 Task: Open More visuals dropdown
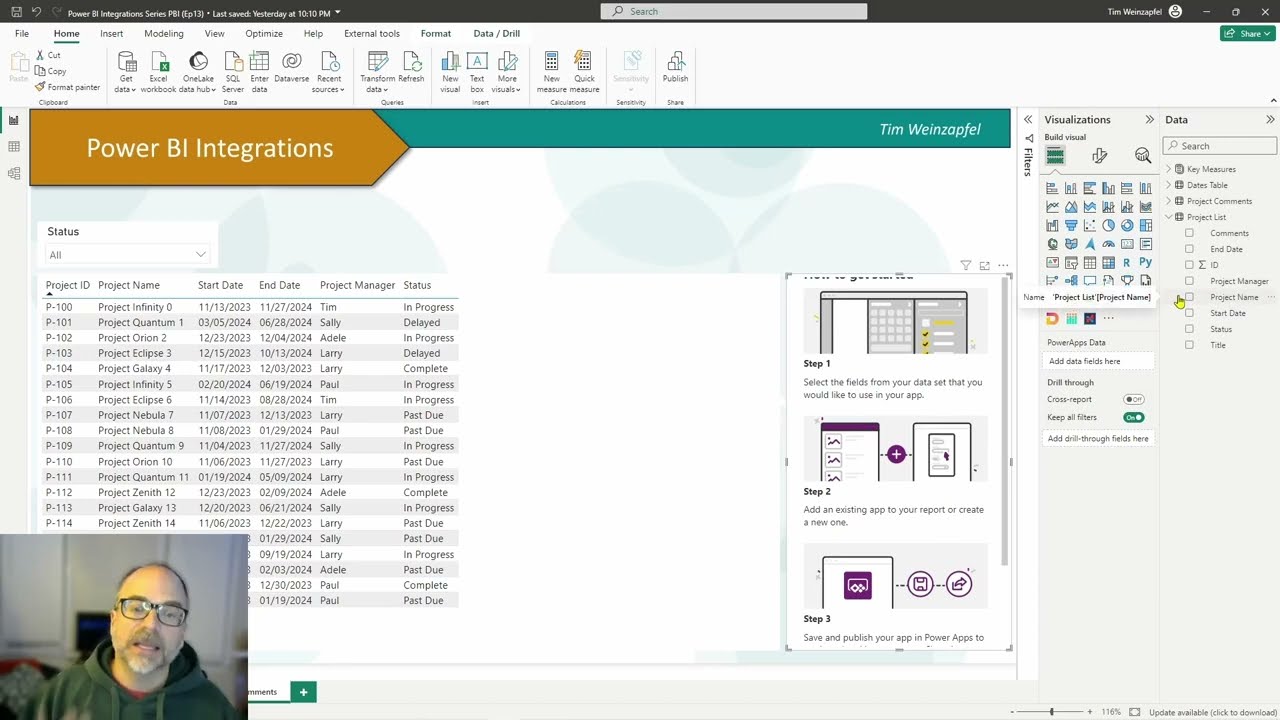(507, 71)
